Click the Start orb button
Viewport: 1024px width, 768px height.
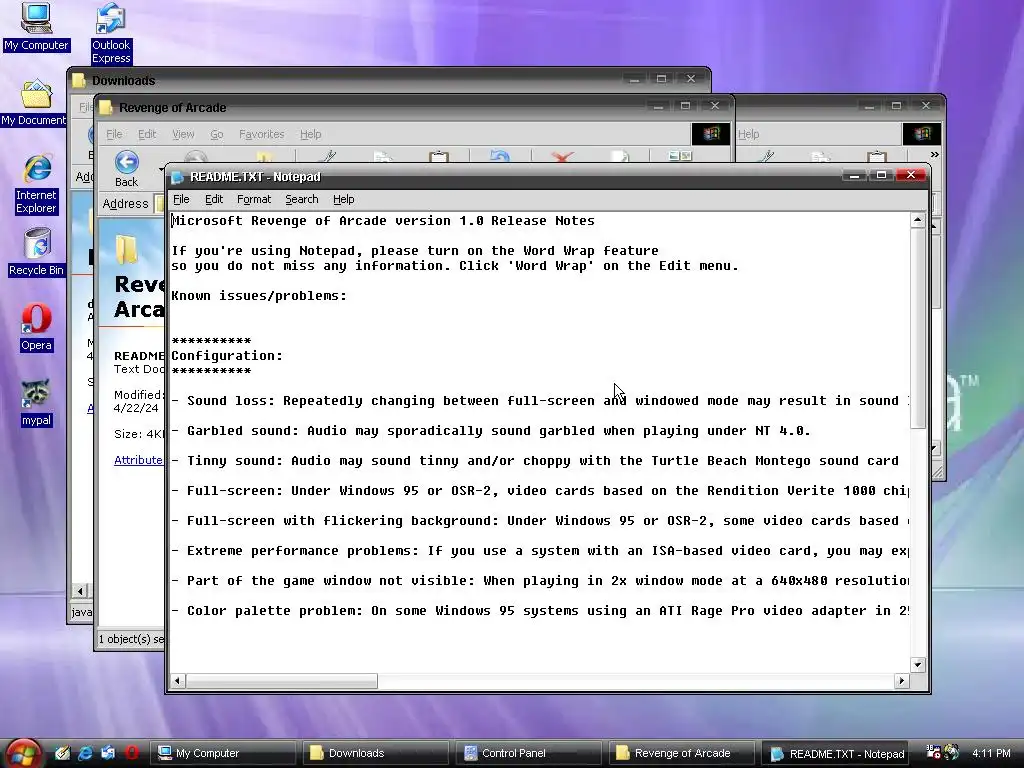coord(23,754)
